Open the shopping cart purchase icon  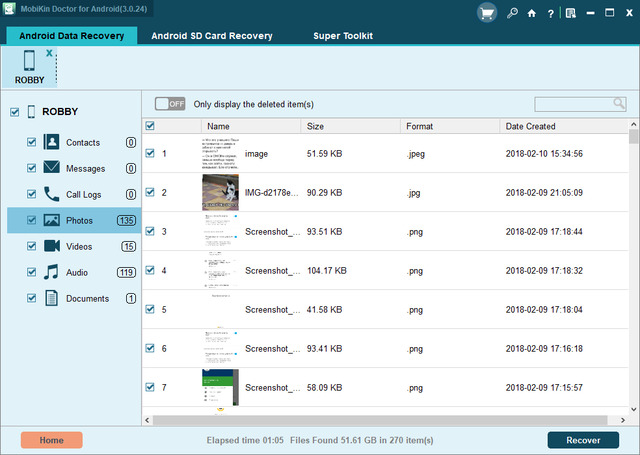(489, 14)
